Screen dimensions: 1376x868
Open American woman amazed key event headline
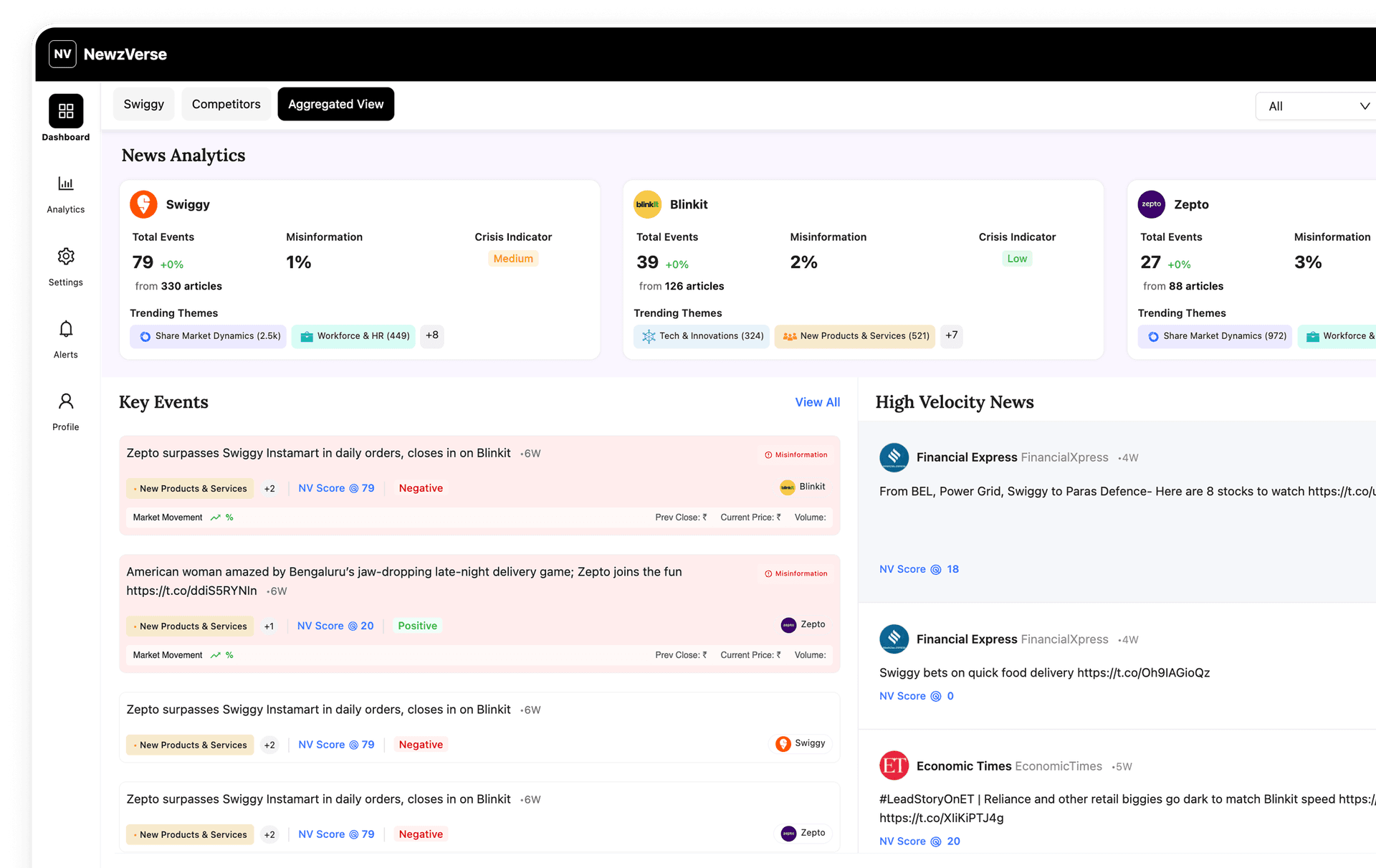404,581
